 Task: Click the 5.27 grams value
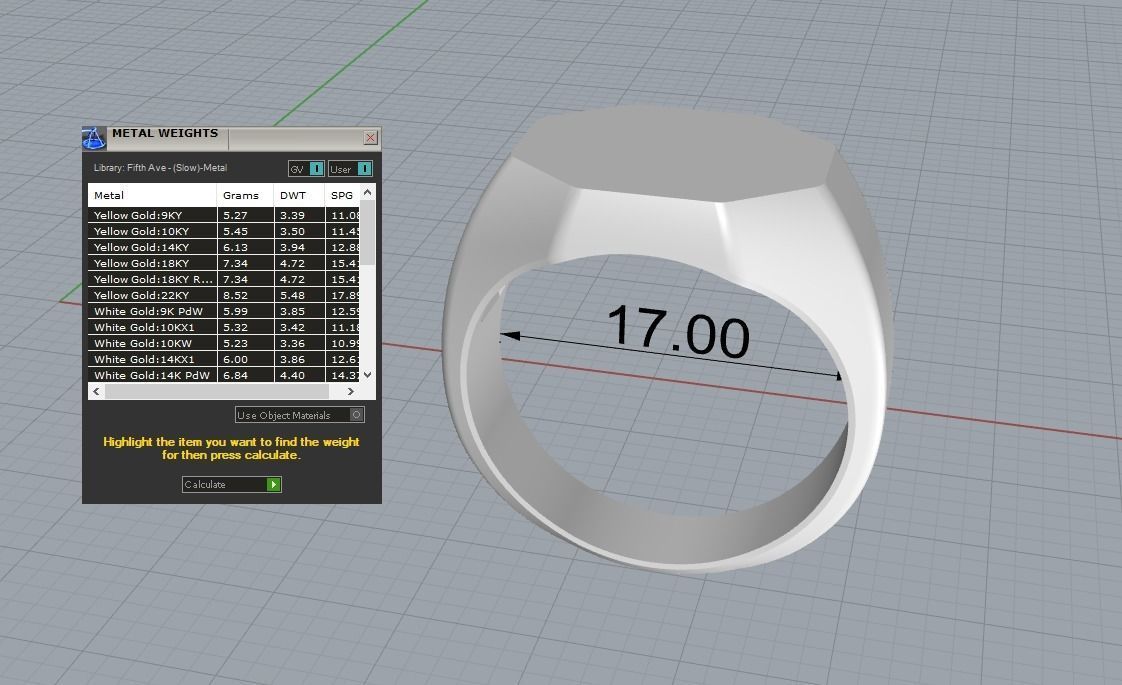[x=235, y=215]
